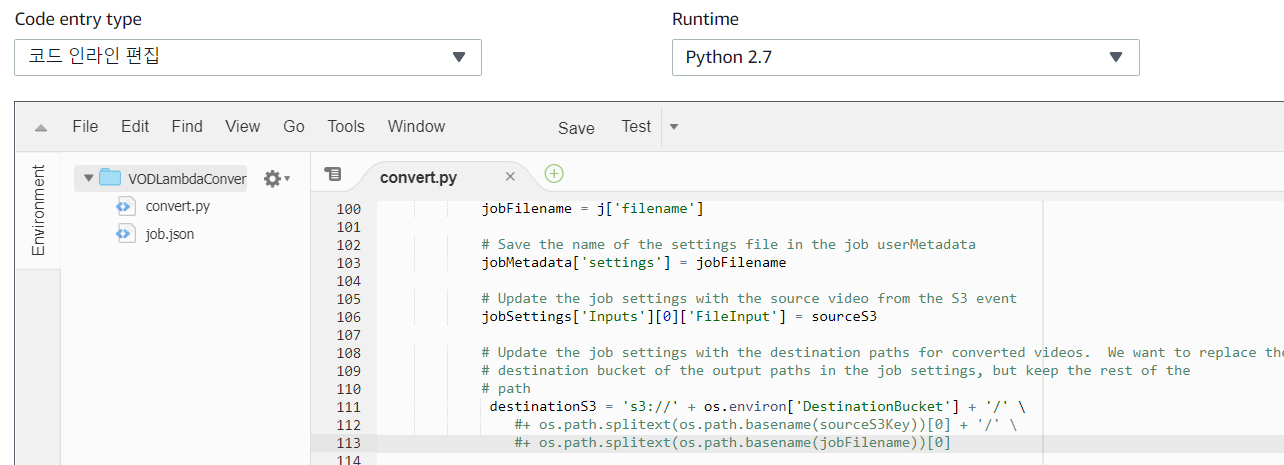Click the line 112 sourceS3Key commented code
Screen dimensions: 1284x465
tap(766, 425)
